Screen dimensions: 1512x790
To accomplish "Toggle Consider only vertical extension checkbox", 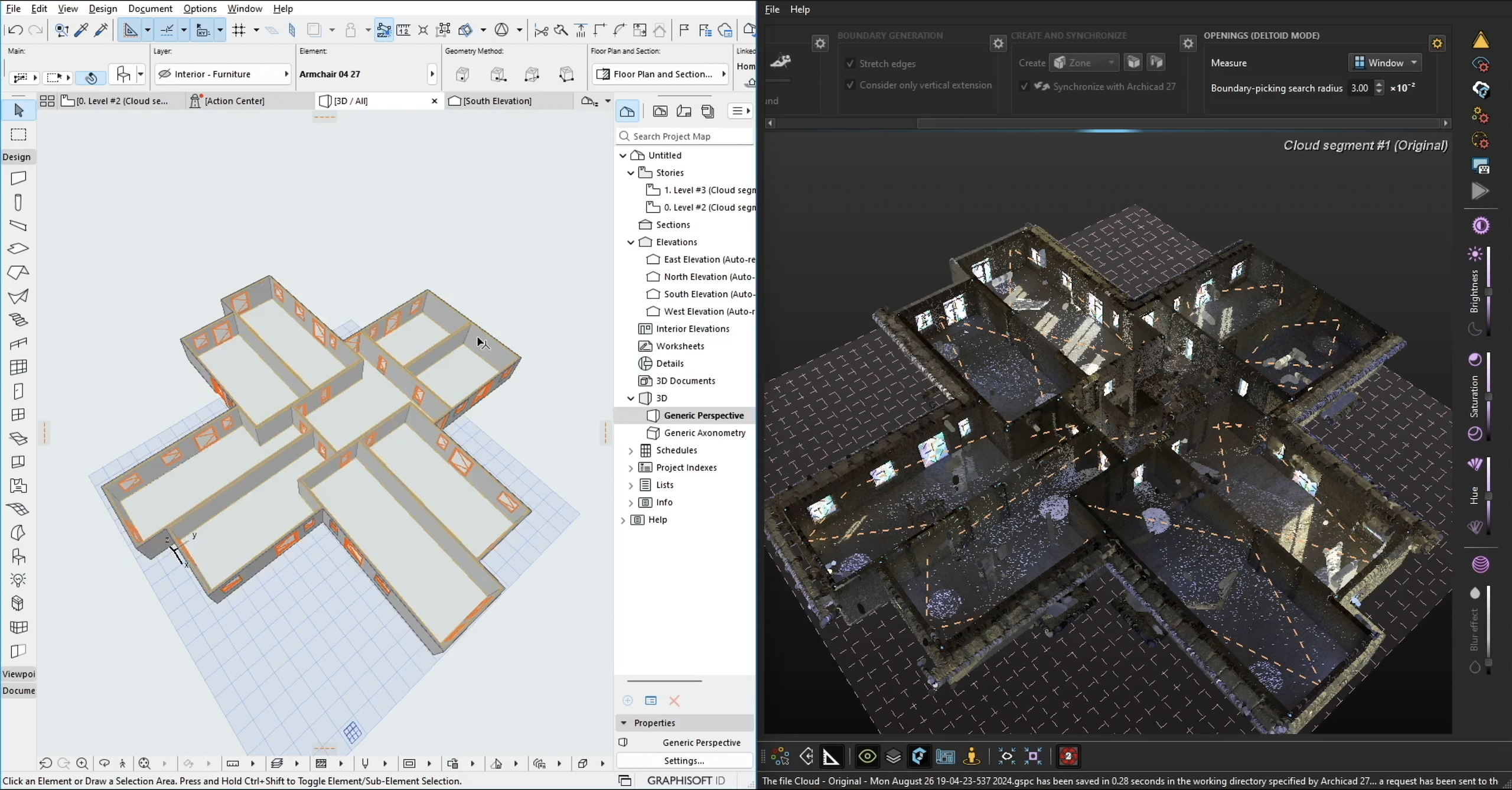I will click(x=850, y=85).
